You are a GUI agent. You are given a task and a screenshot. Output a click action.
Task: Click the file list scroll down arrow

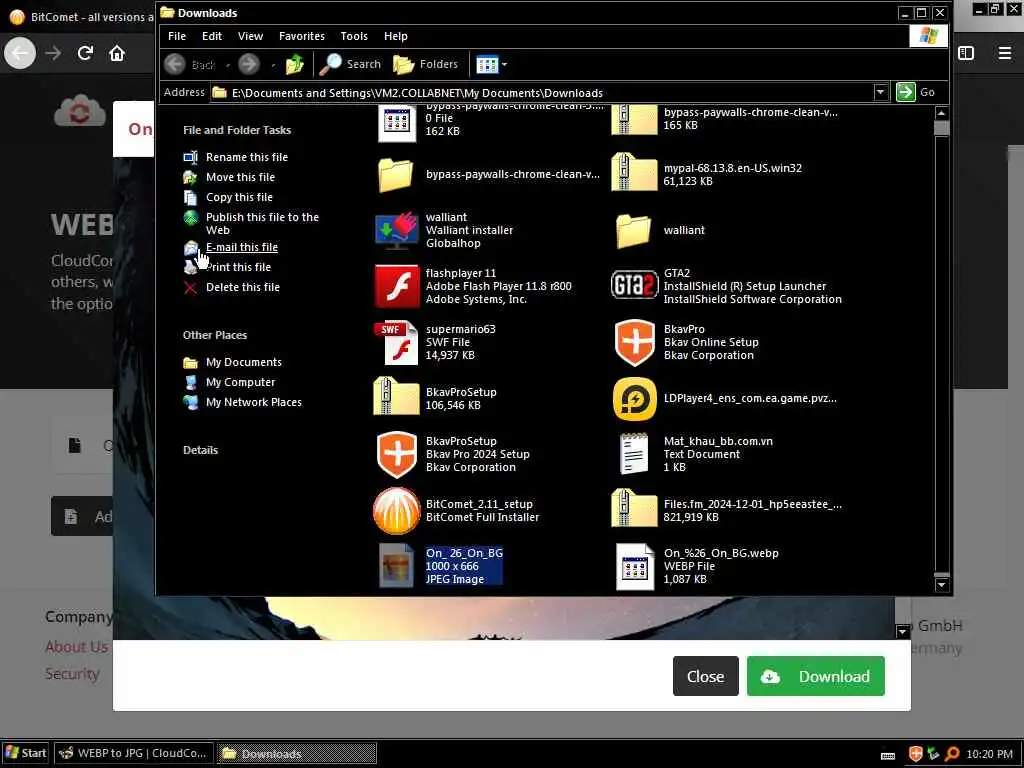[x=941, y=586]
